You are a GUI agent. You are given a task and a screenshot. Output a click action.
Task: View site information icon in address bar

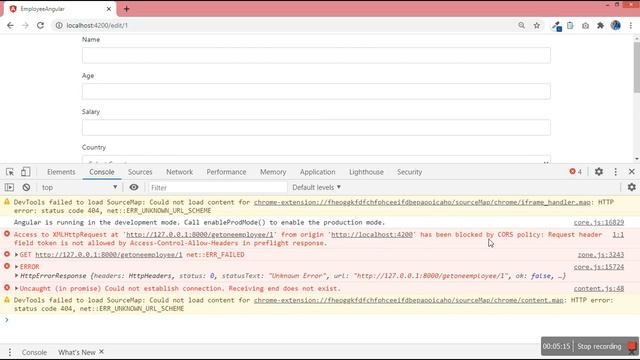tap(59, 25)
